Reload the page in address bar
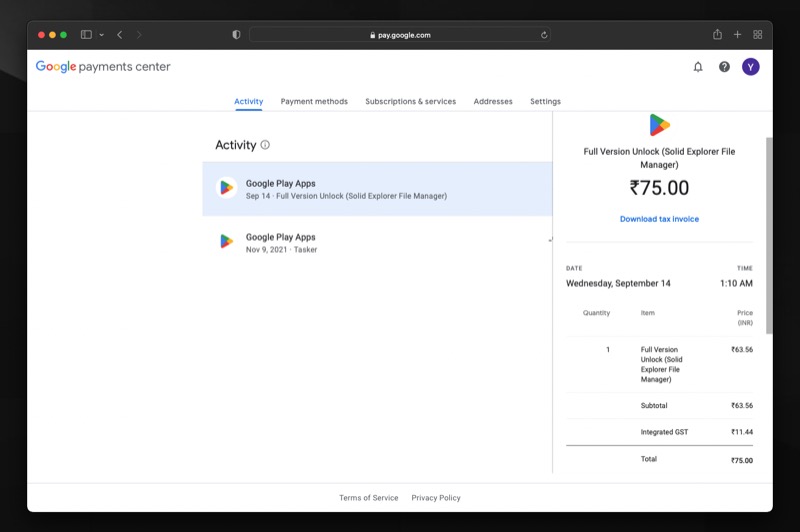The image size is (800, 532). tap(544, 35)
